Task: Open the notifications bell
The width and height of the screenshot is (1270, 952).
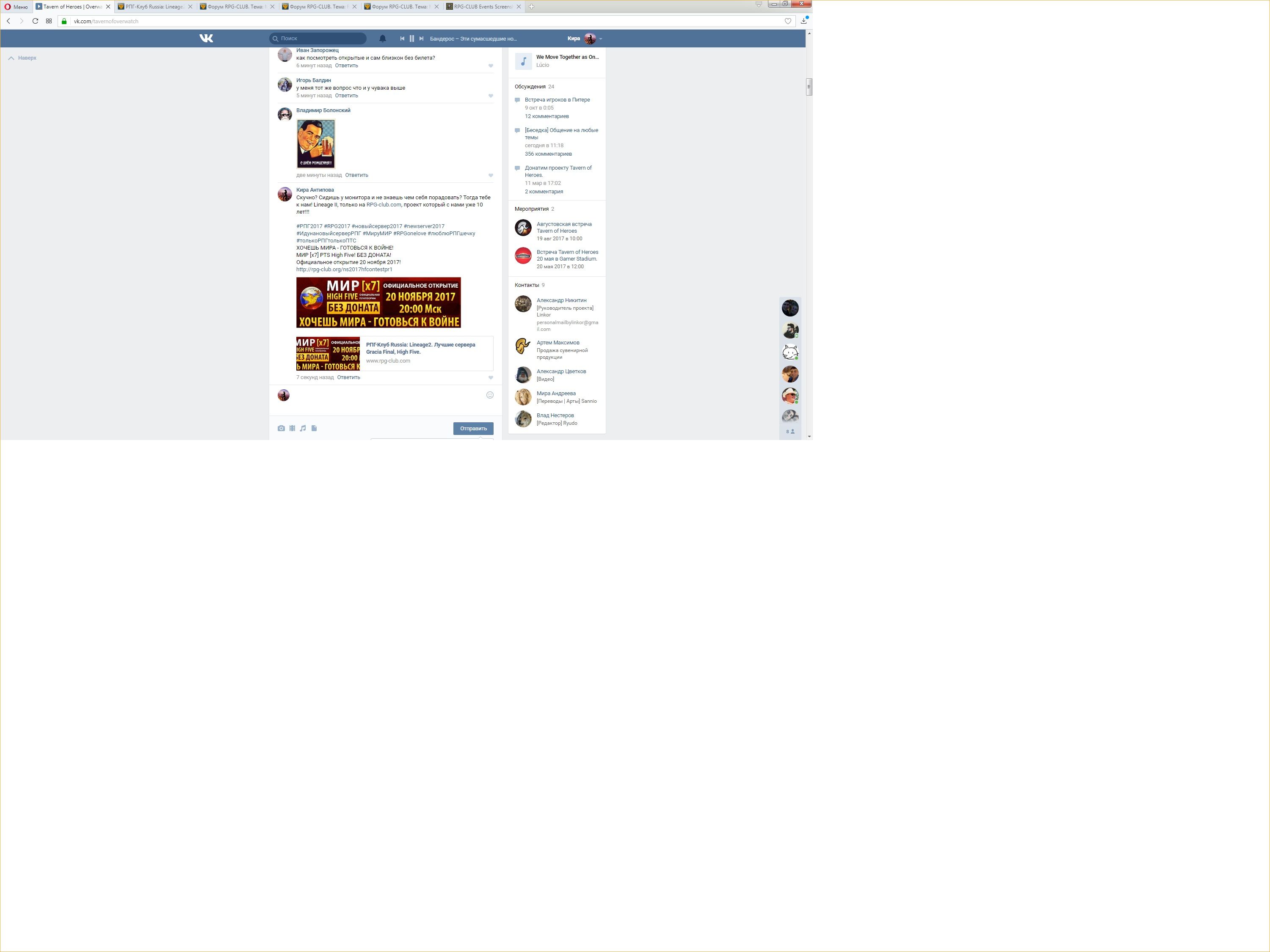Action: pyautogui.click(x=382, y=39)
